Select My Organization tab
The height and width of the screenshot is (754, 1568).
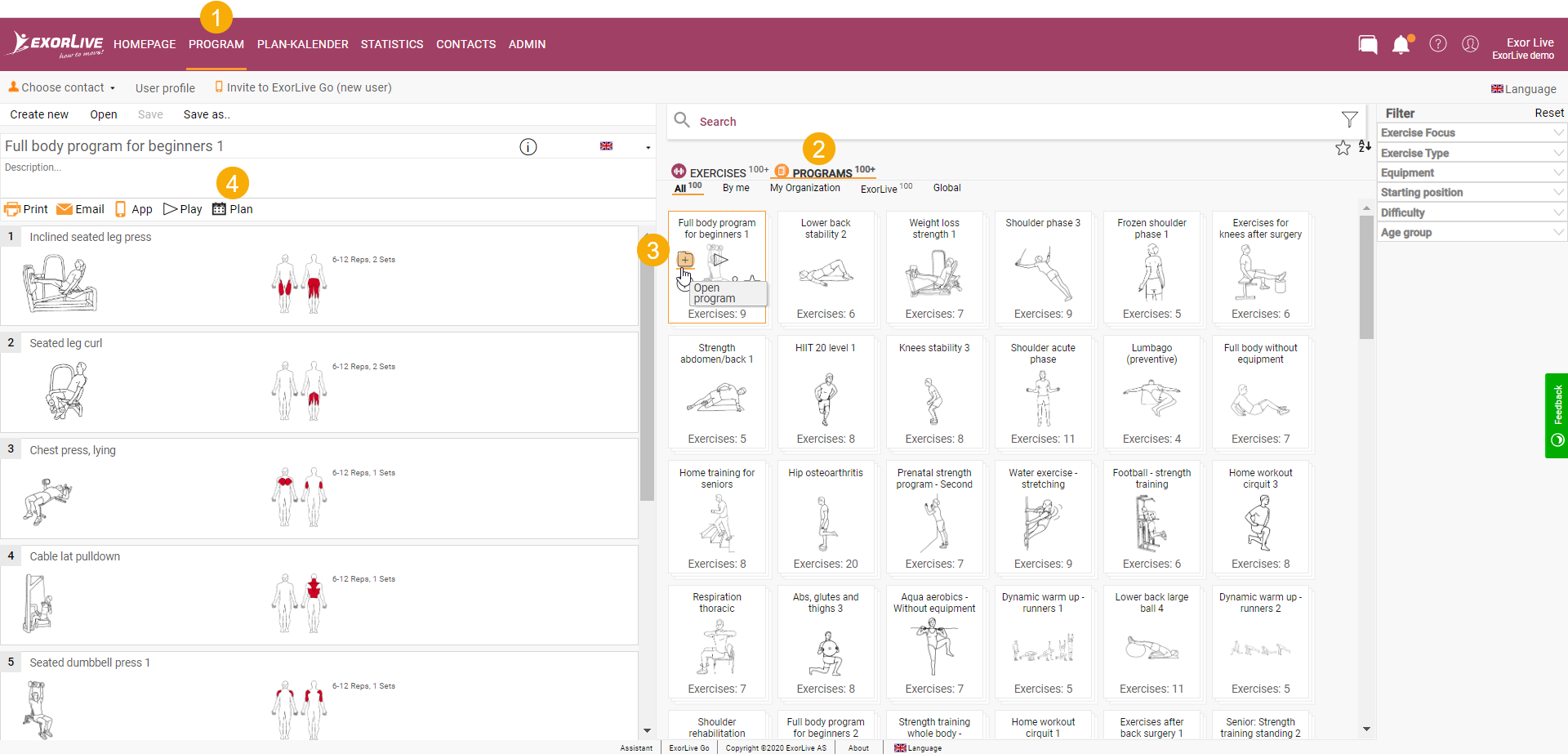tap(805, 188)
